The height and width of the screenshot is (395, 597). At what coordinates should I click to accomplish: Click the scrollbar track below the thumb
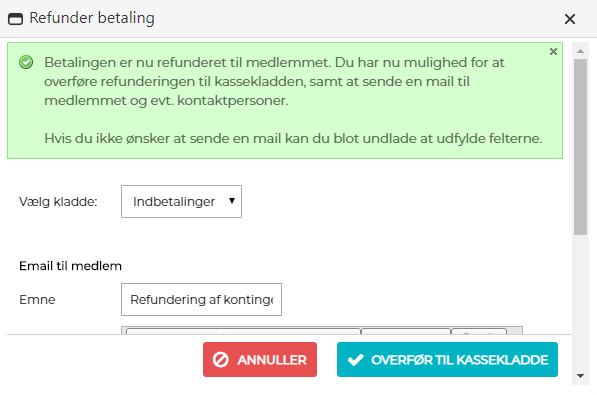(580, 303)
